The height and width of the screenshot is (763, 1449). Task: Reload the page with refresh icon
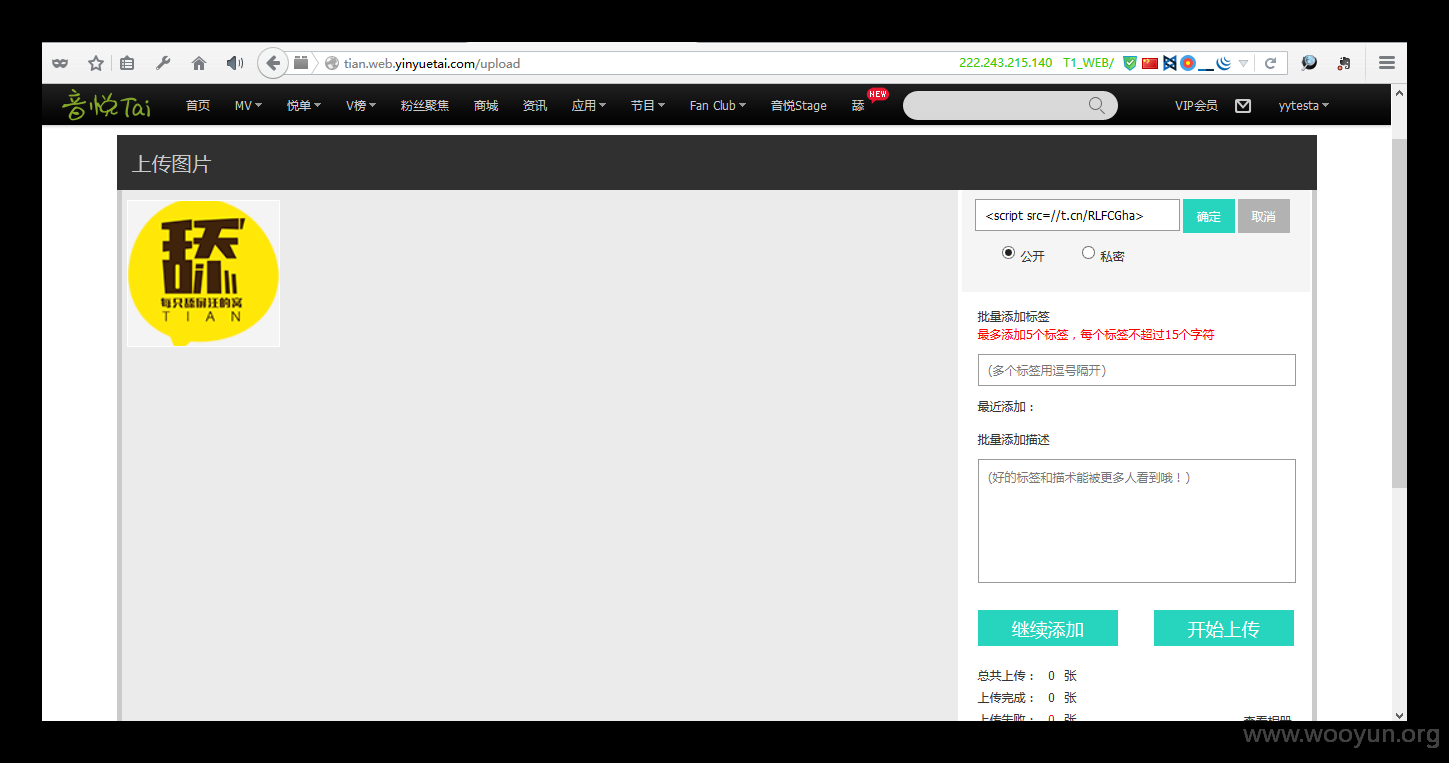[1270, 63]
